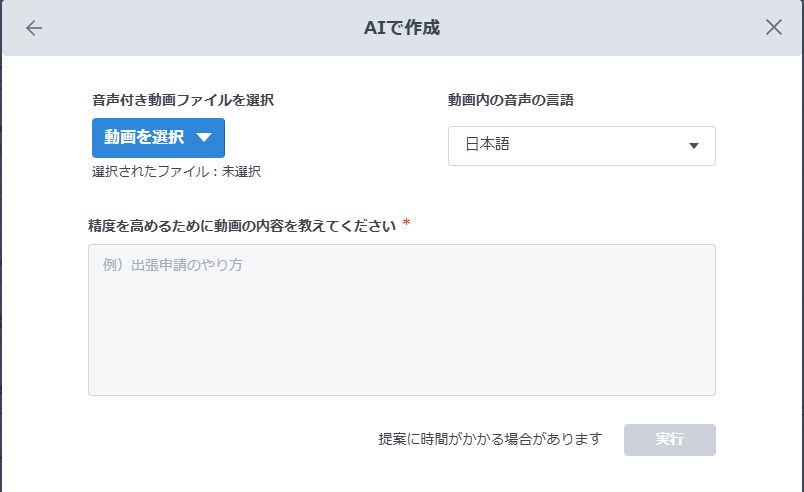Click 選択されたファイル：未選択 status text

(x=176, y=172)
